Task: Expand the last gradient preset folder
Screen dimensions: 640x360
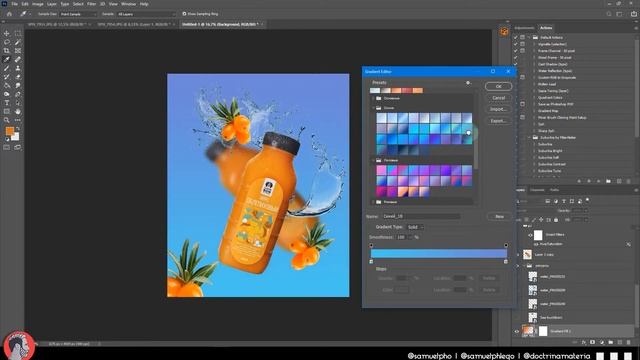Action: [373, 202]
